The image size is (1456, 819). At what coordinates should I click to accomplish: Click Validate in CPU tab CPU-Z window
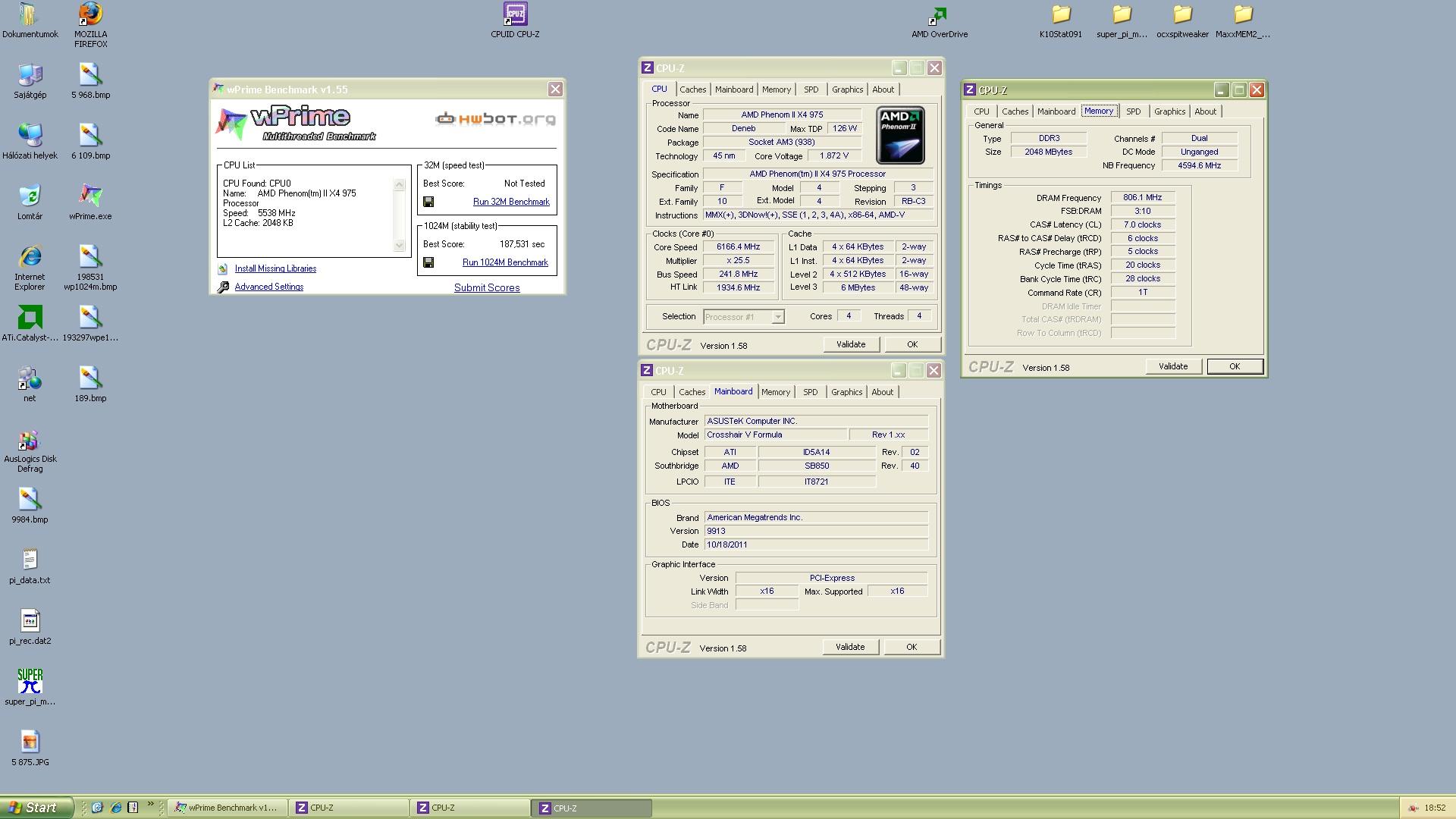[x=851, y=344]
